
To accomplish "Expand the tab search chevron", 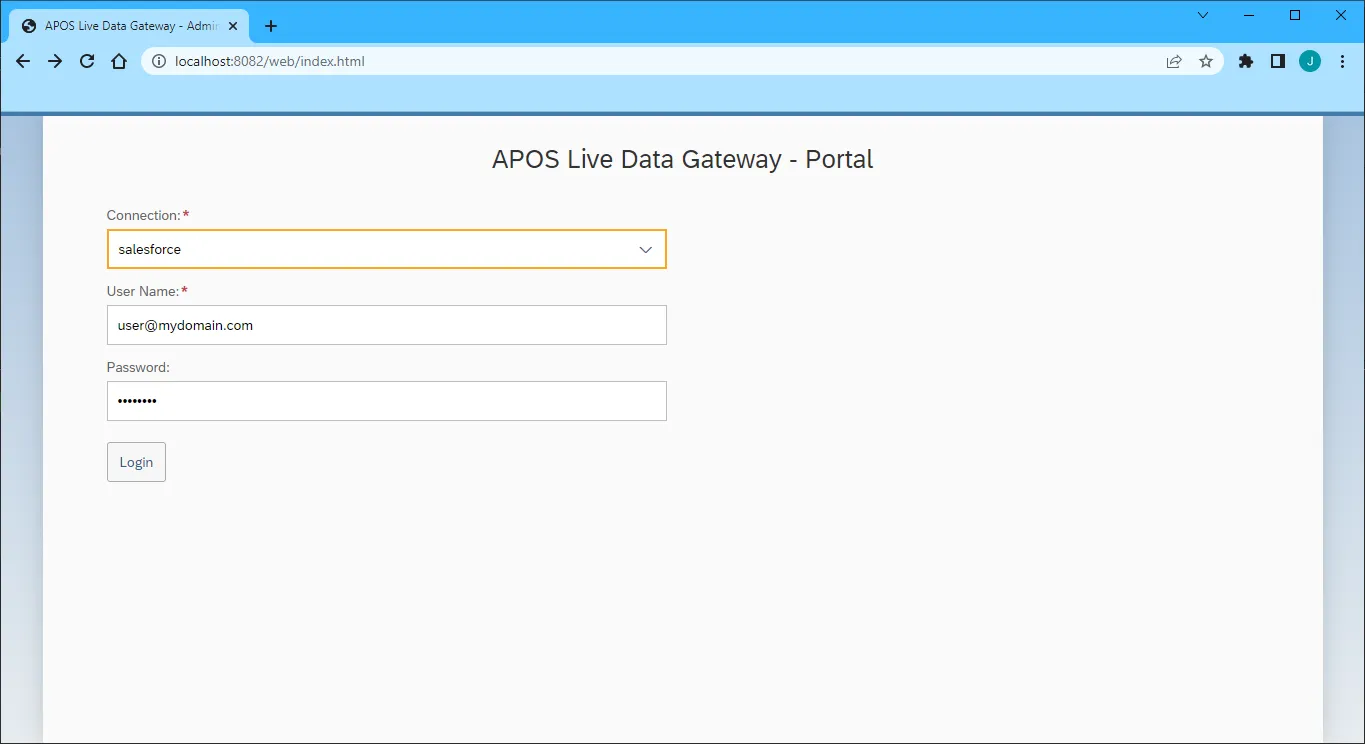I will pos(1202,15).
